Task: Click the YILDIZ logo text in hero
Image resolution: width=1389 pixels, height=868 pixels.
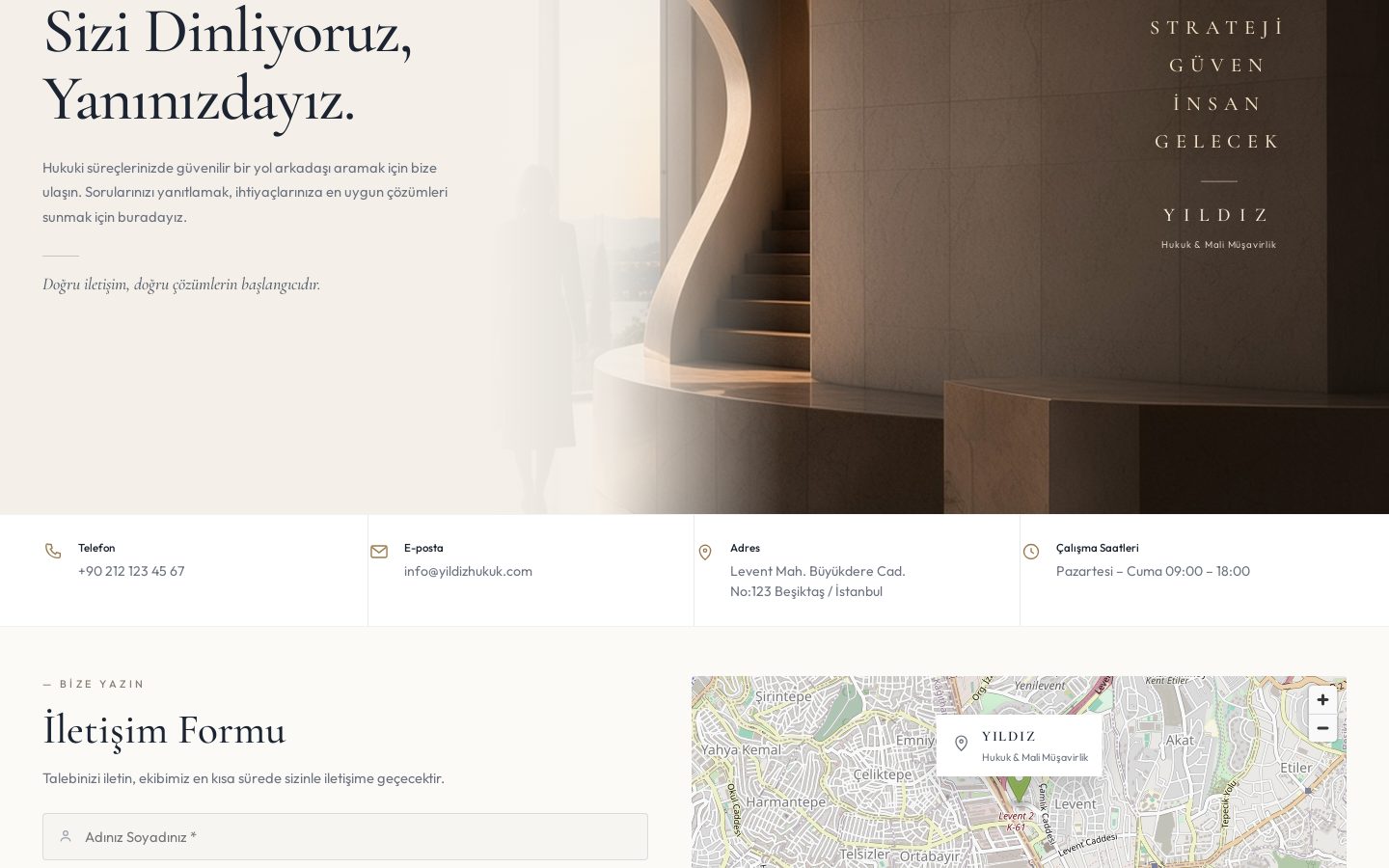Action: click(x=1217, y=215)
